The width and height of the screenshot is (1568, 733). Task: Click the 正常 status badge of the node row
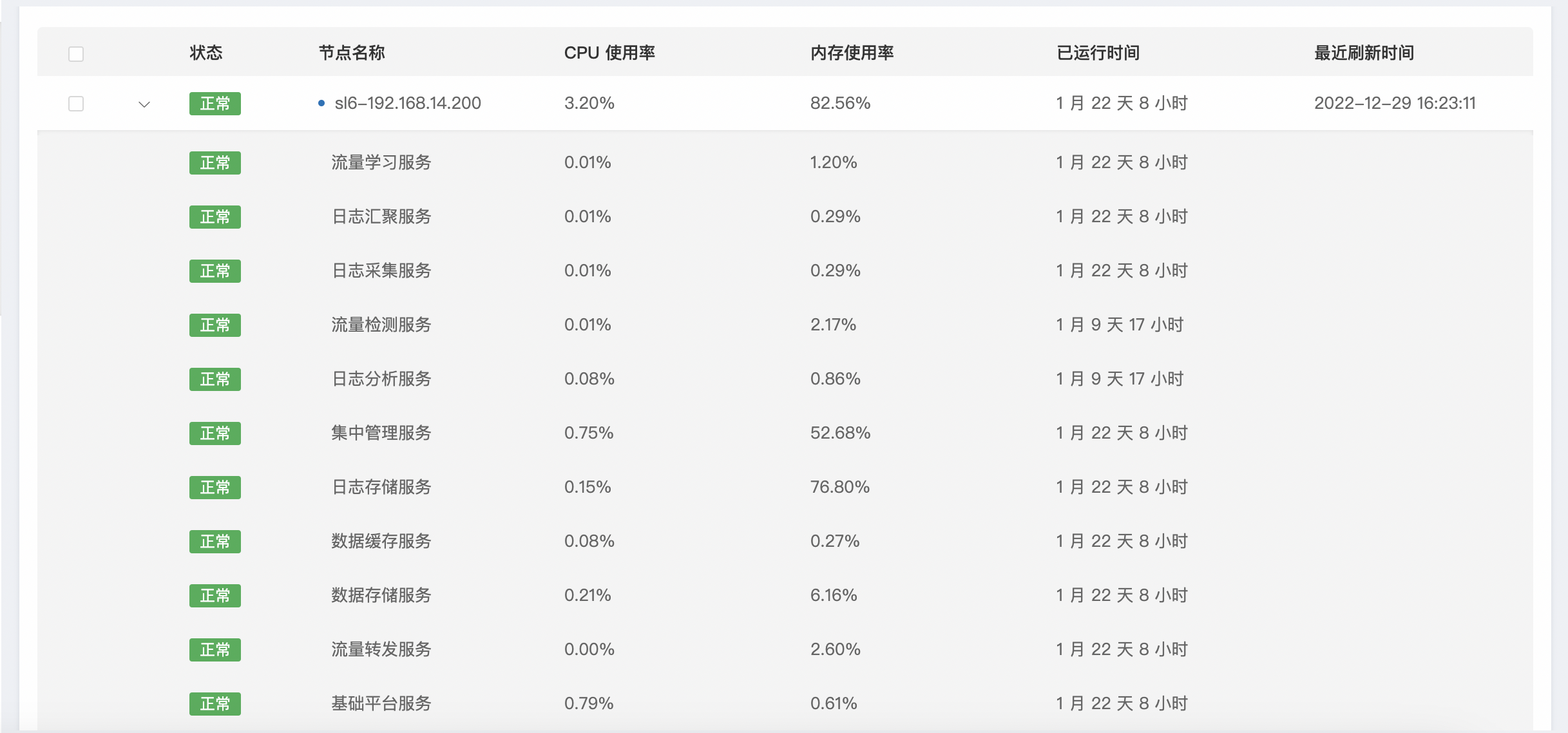pos(215,104)
